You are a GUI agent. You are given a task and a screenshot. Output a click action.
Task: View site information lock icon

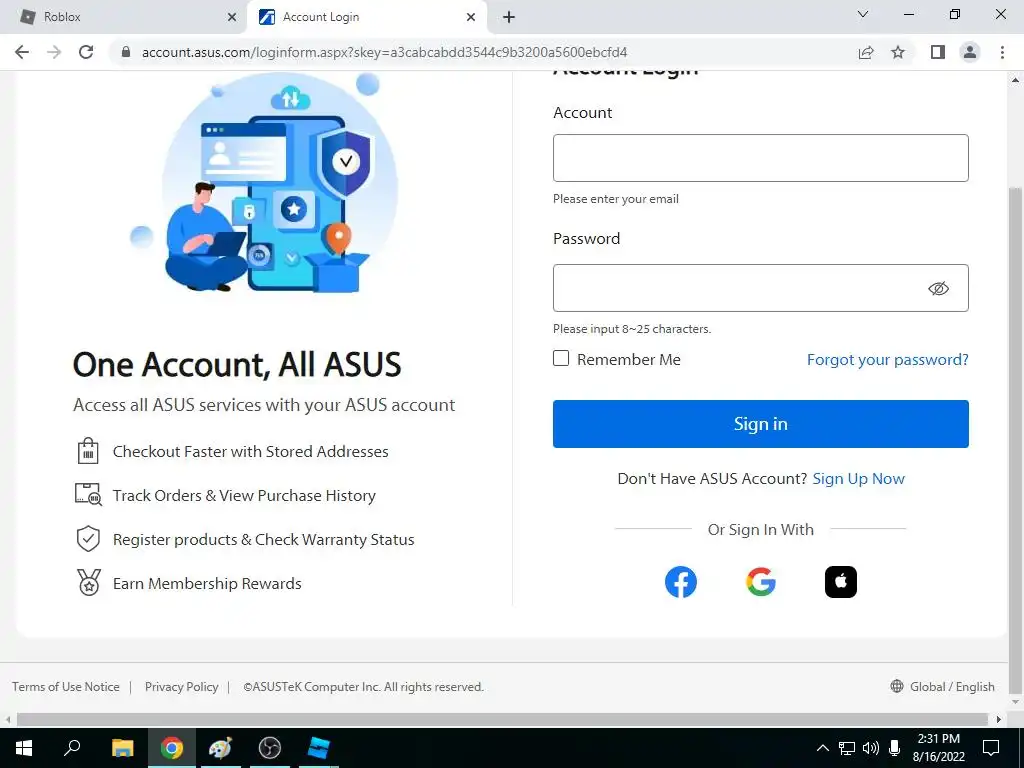click(126, 52)
